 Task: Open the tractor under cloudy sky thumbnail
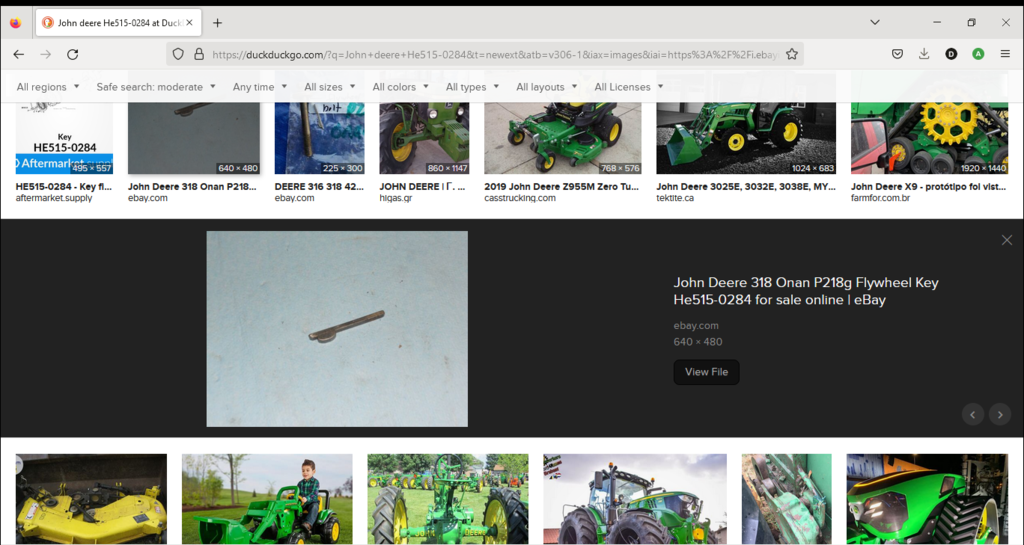coord(635,499)
